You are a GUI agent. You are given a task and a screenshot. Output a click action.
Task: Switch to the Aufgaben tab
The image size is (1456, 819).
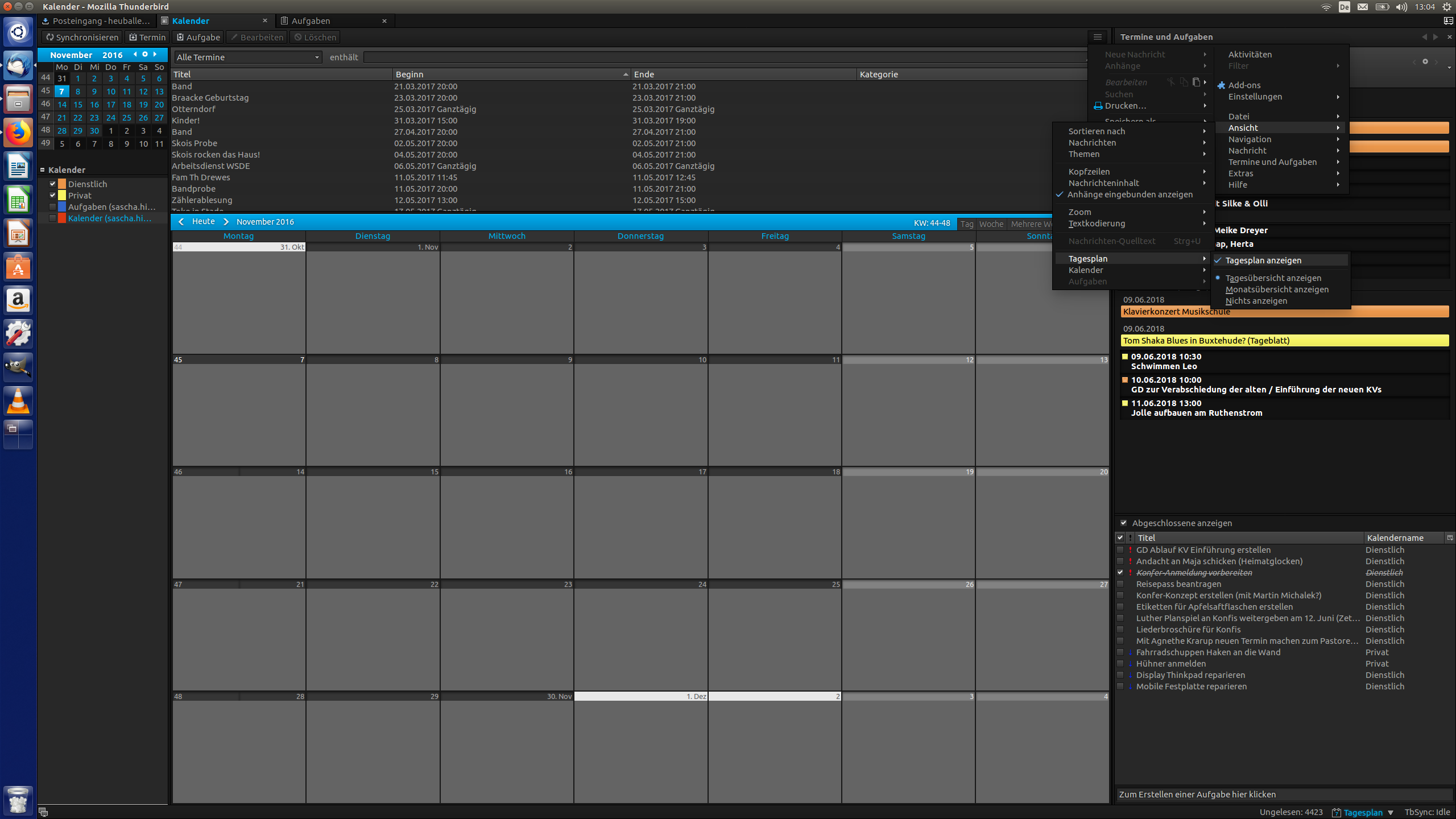pyautogui.click(x=311, y=21)
